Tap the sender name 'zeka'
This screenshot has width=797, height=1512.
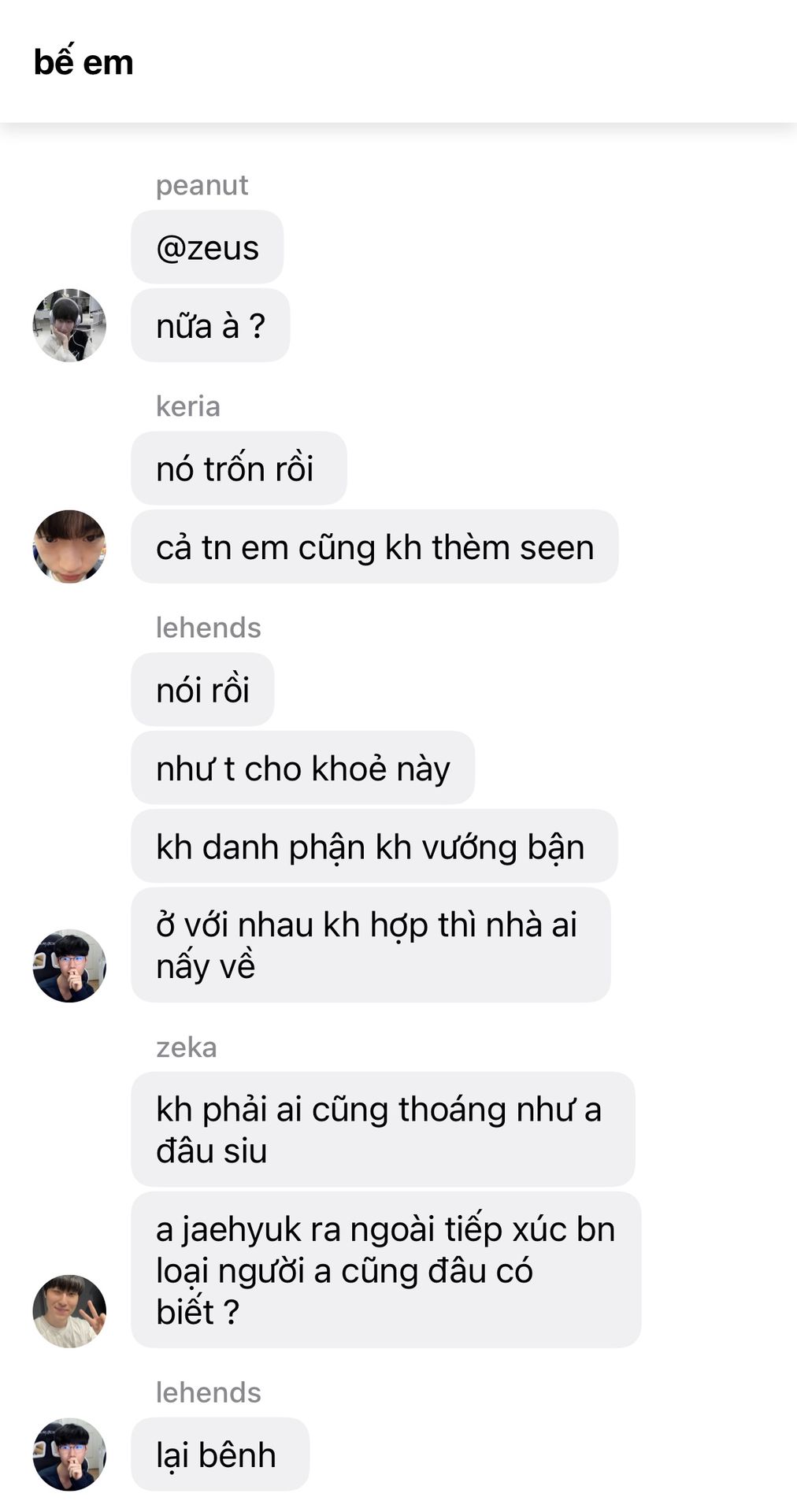coord(186,1047)
